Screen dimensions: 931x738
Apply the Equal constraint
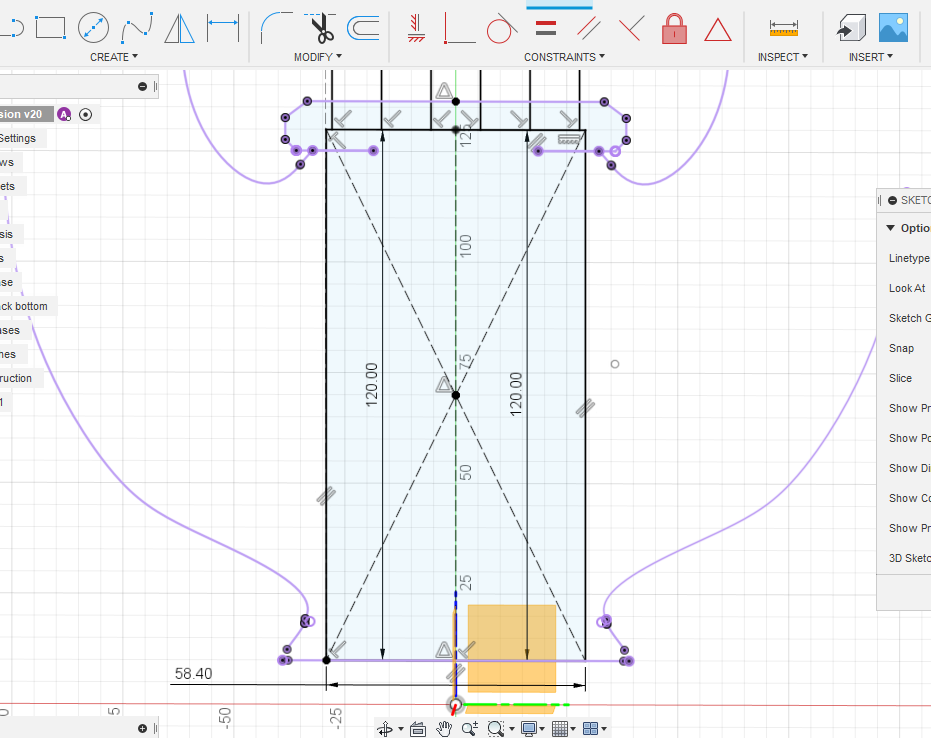(546, 28)
